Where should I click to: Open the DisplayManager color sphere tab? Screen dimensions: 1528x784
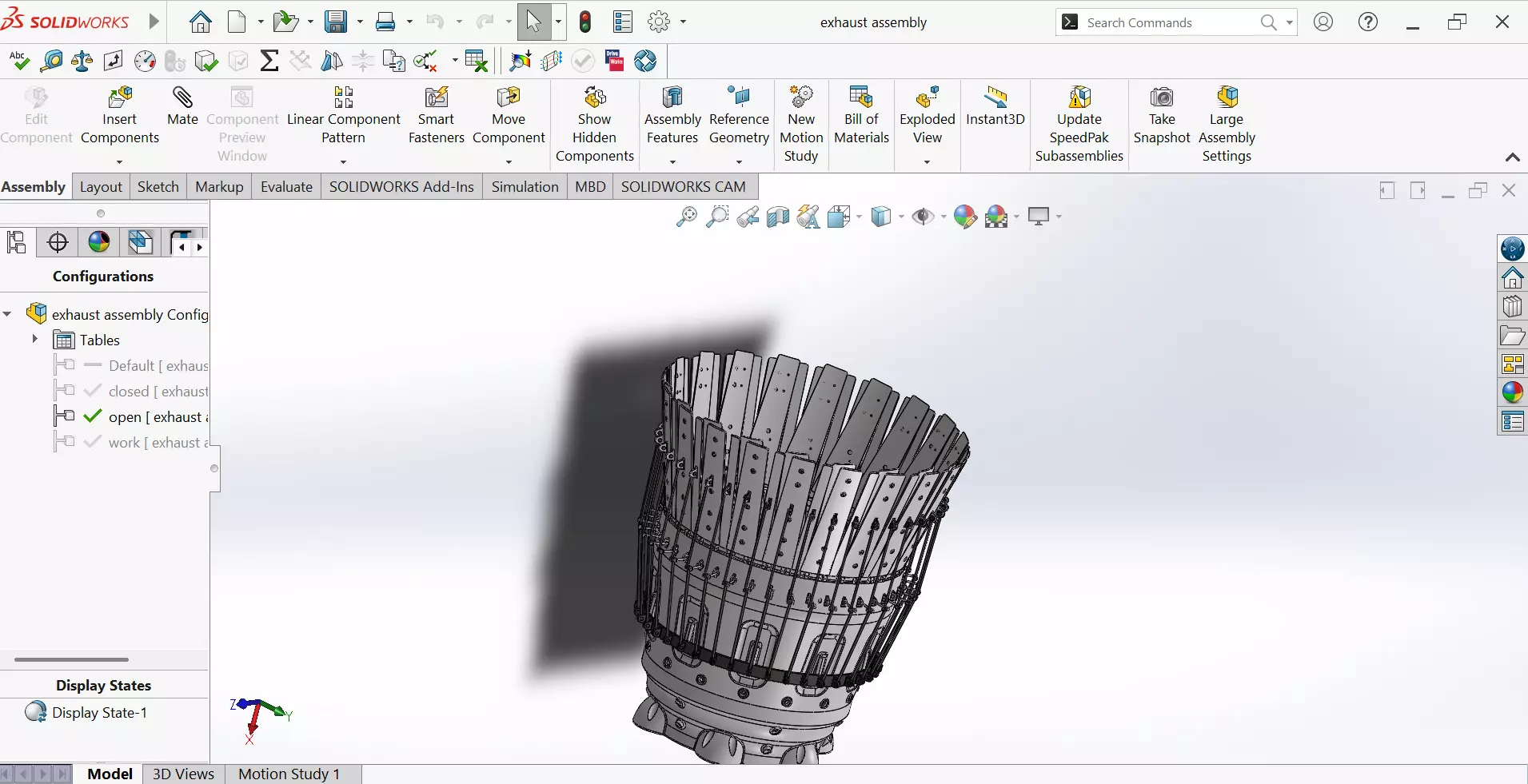(x=99, y=242)
